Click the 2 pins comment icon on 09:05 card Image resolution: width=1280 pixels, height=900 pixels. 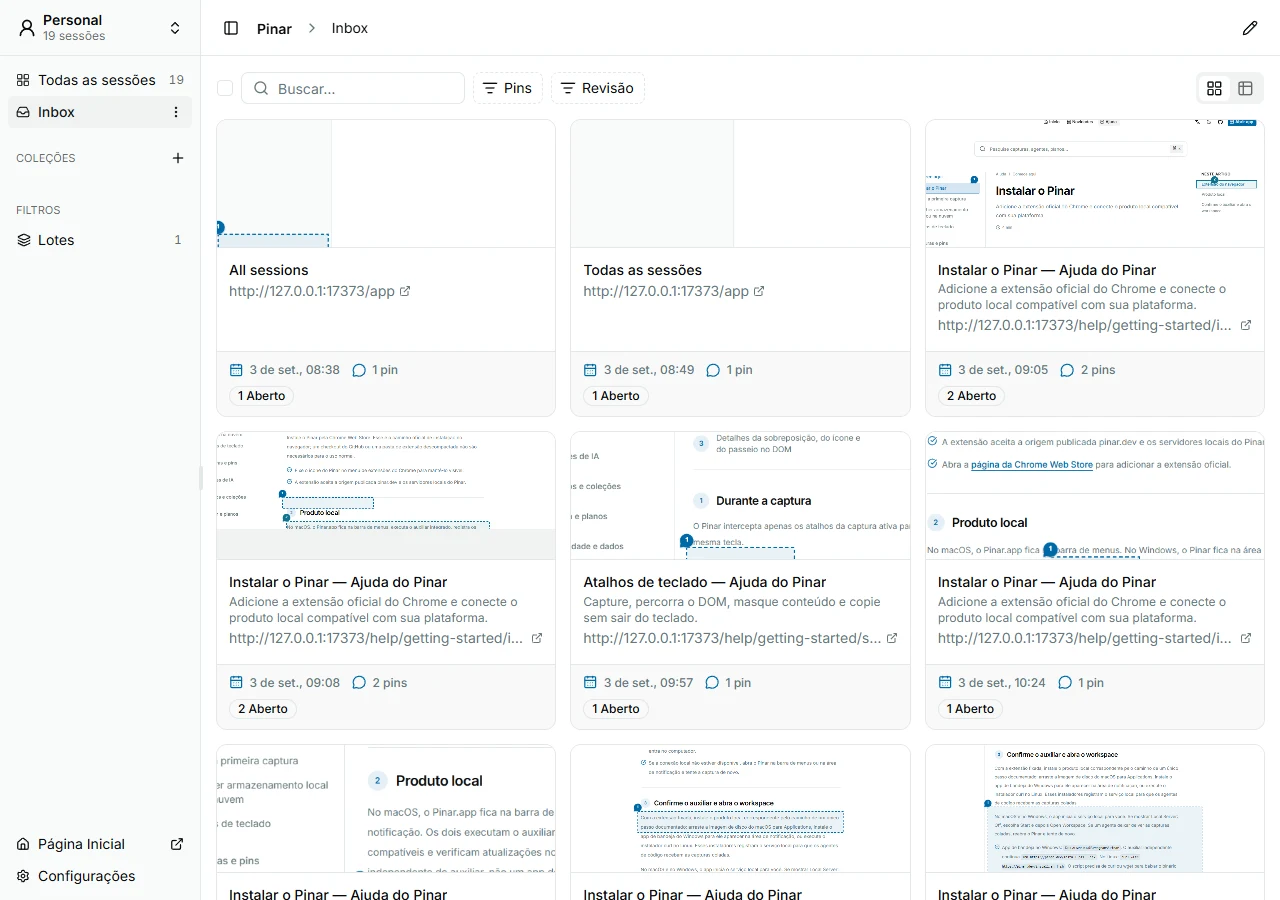pyautogui.click(x=1067, y=370)
